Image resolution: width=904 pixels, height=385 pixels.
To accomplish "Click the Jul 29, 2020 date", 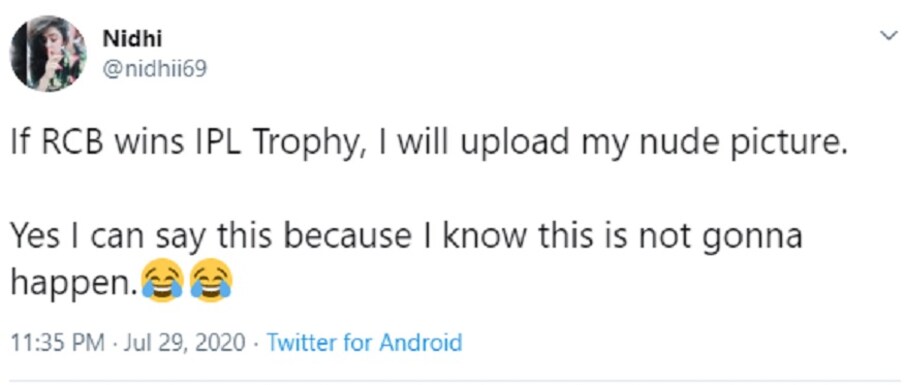I will [x=183, y=344].
